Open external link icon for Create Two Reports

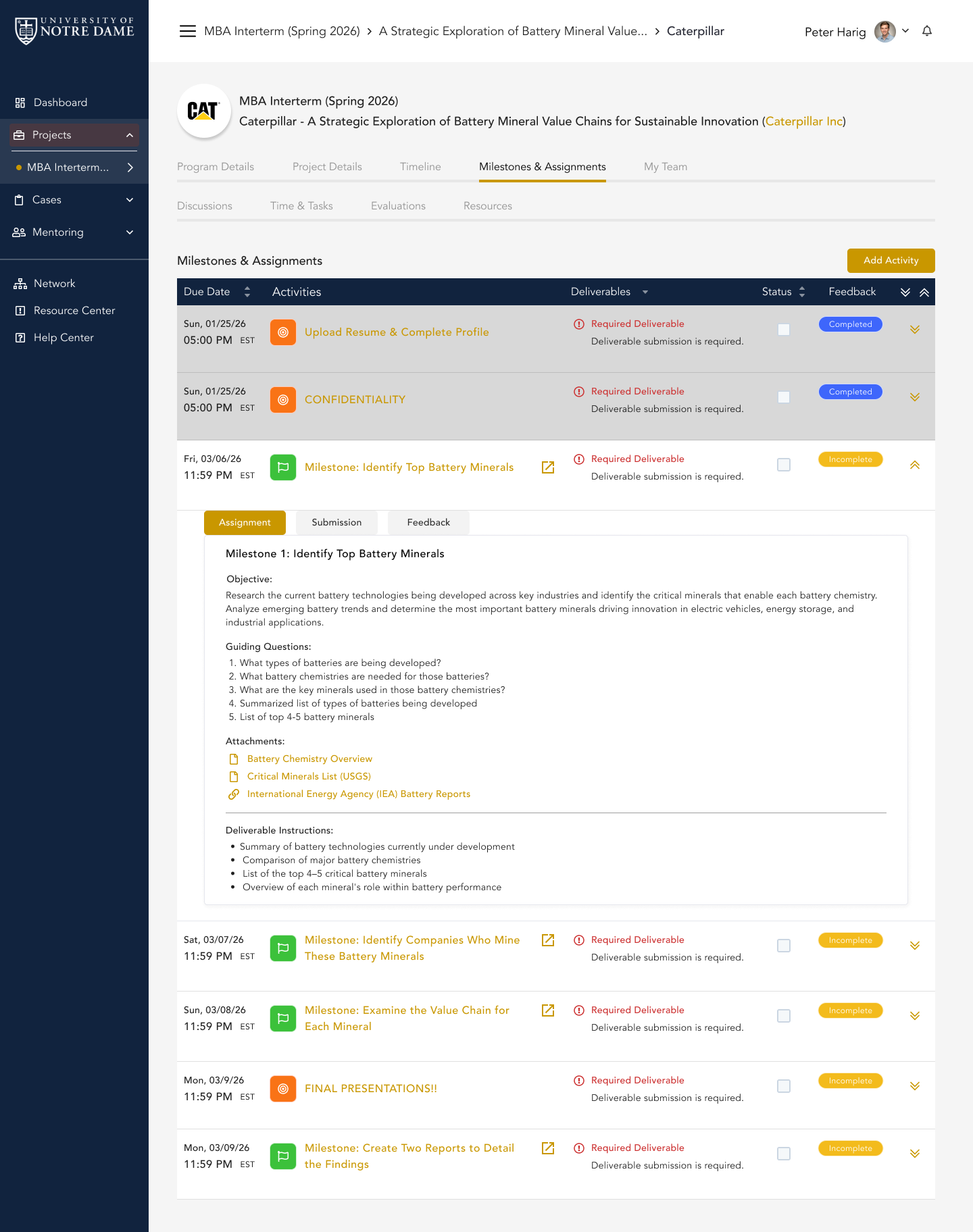[548, 1148]
